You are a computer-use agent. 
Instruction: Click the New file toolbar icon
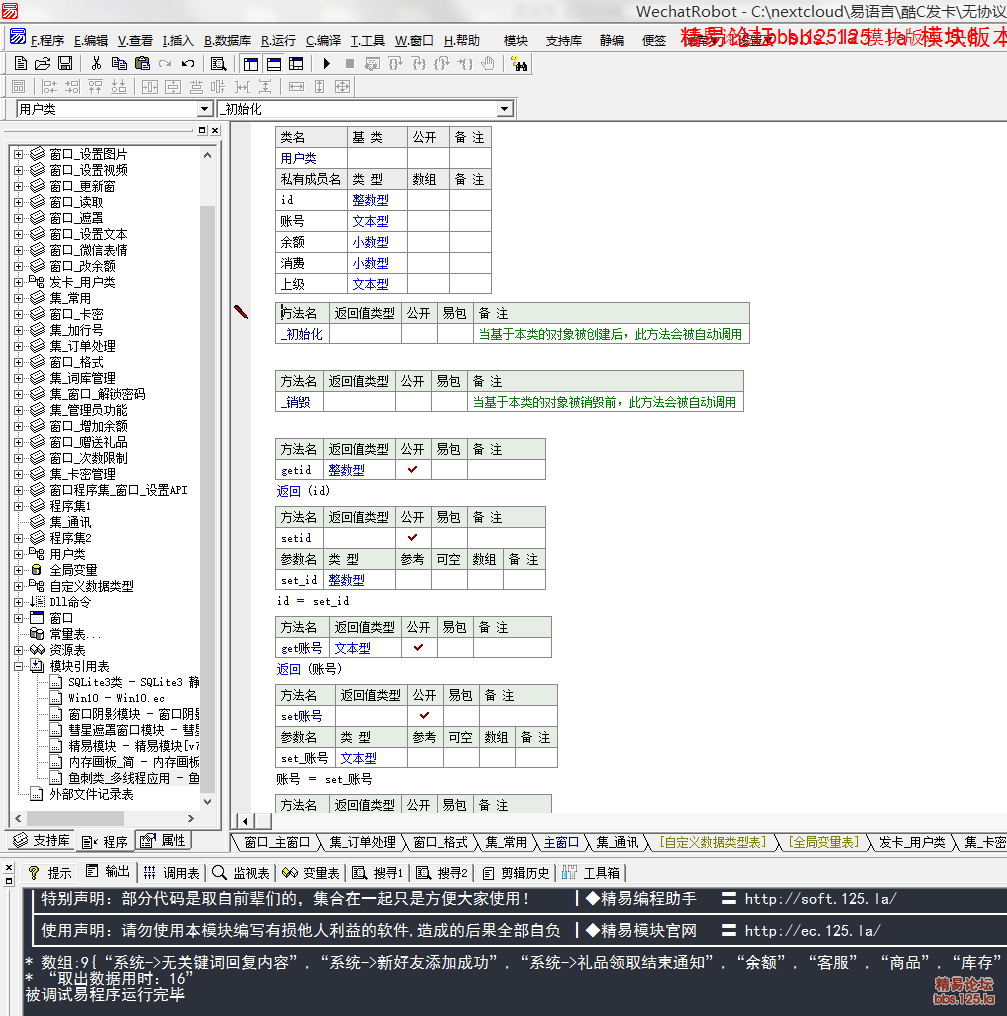tap(21, 63)
